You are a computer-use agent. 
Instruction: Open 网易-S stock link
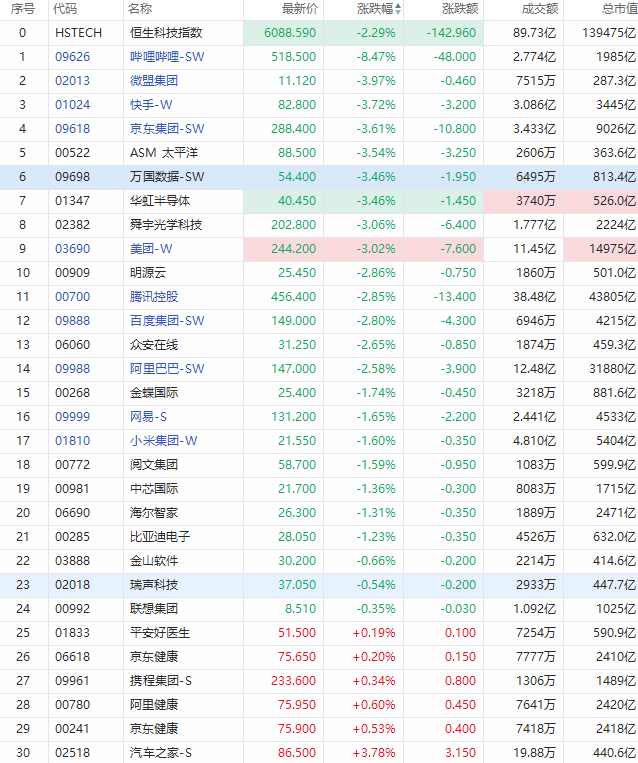[x=148, y=417]
